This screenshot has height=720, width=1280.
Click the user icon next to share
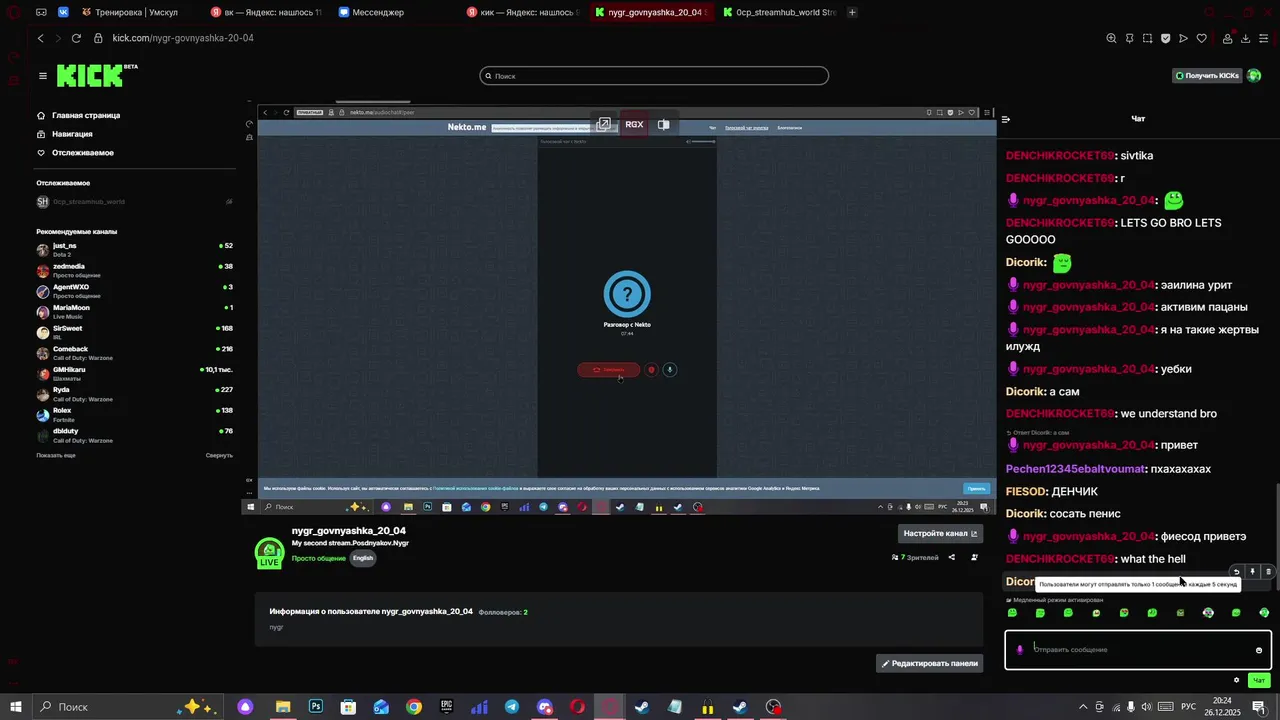[975, 558]
